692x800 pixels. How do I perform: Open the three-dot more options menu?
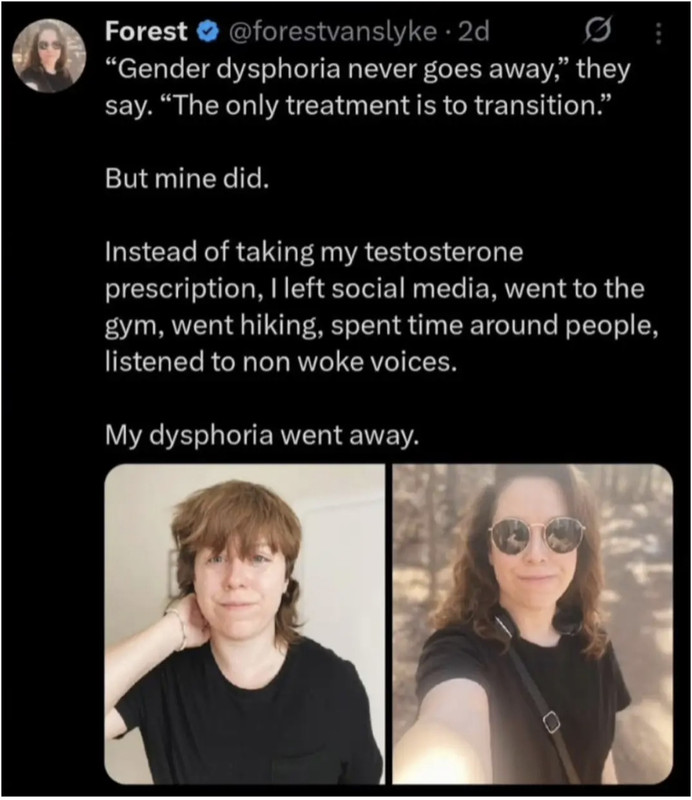658,33
